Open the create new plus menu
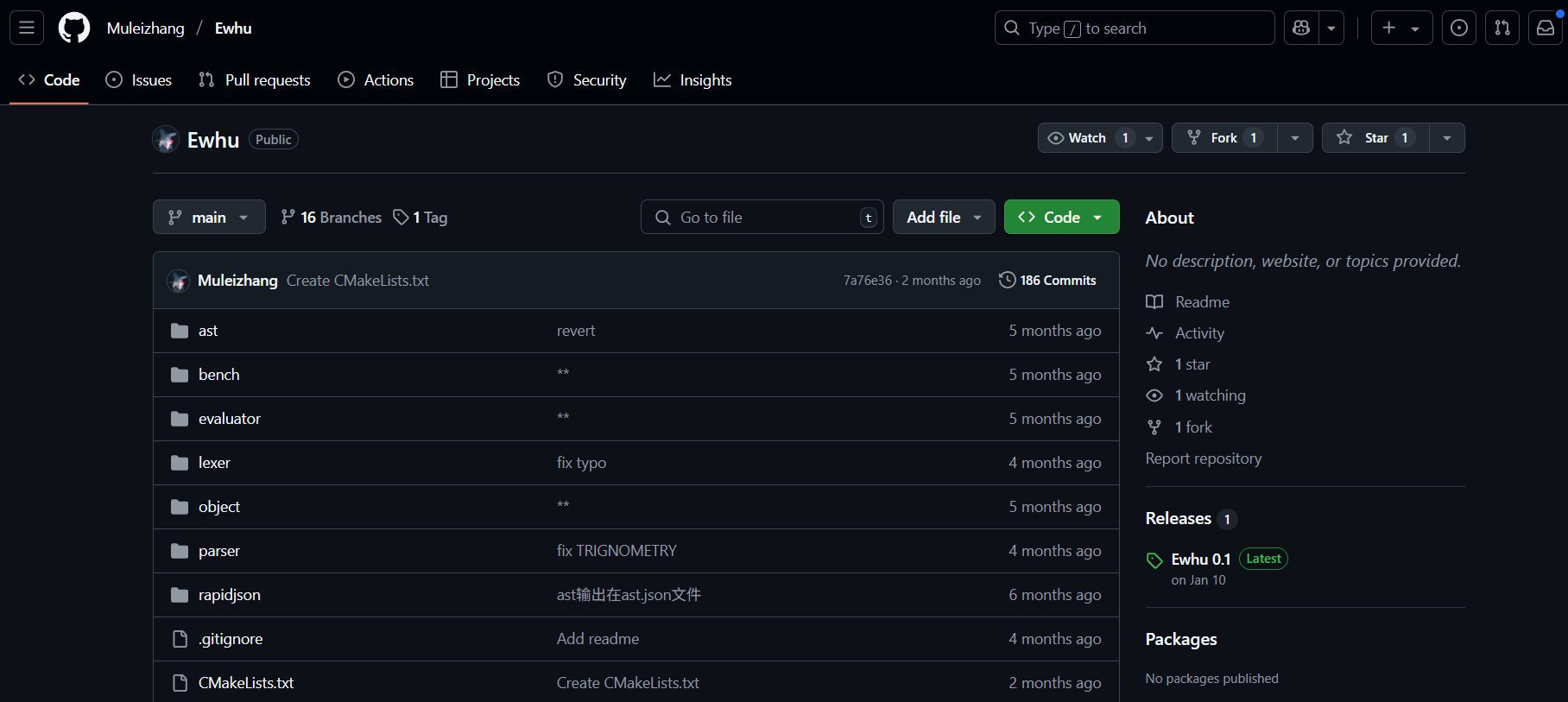 point(1401,28)
